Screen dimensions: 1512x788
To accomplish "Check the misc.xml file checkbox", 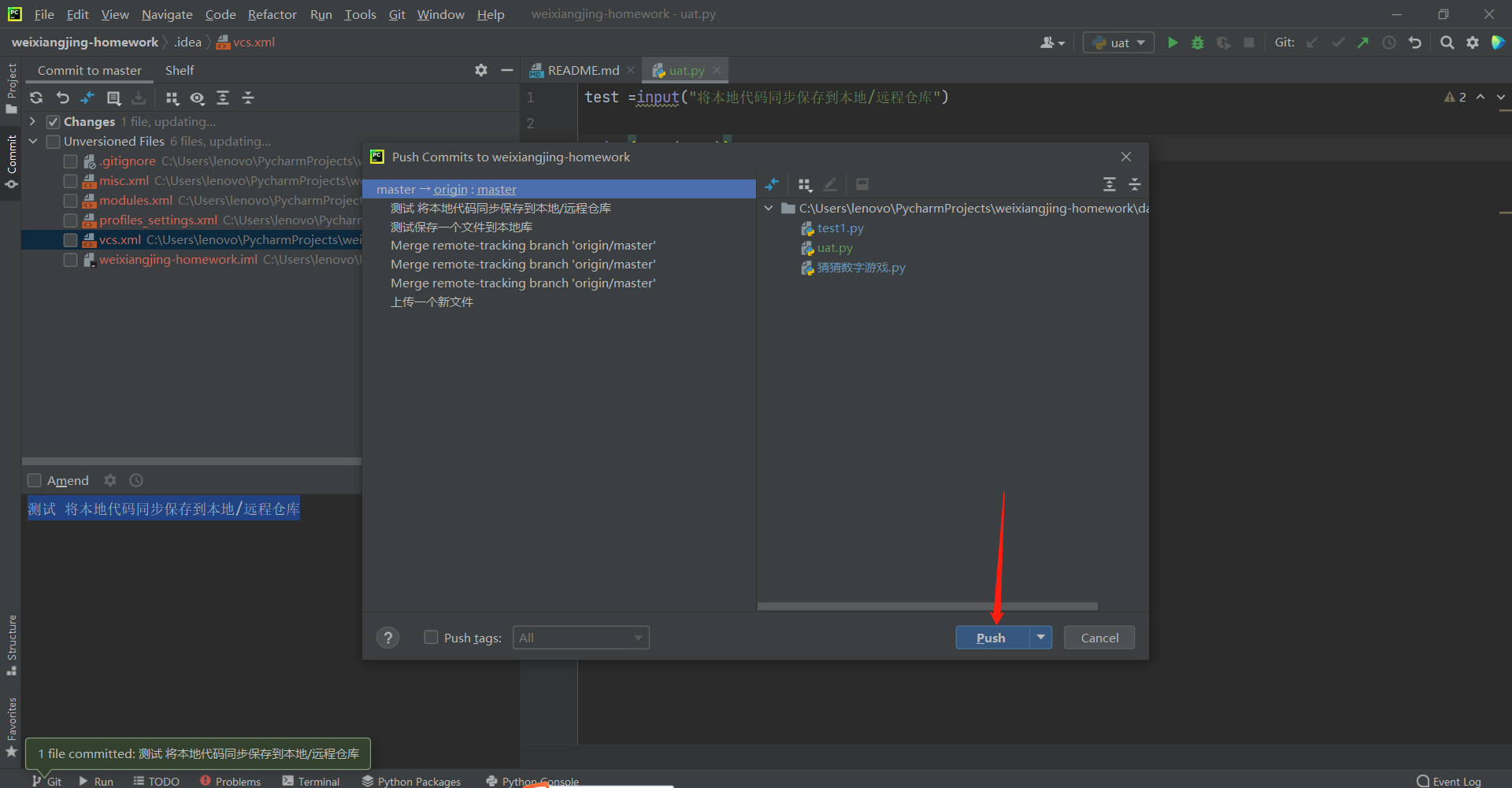I will pos(70,181).
